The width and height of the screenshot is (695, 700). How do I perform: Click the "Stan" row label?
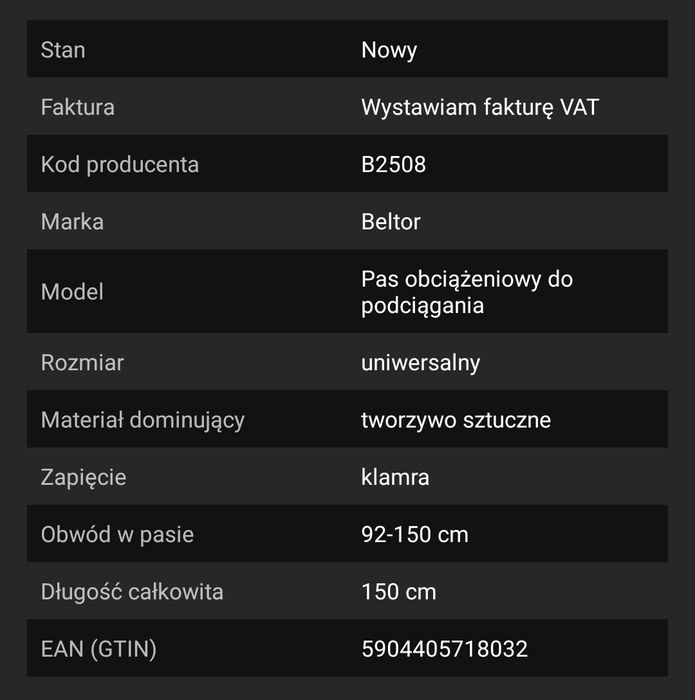63,50
